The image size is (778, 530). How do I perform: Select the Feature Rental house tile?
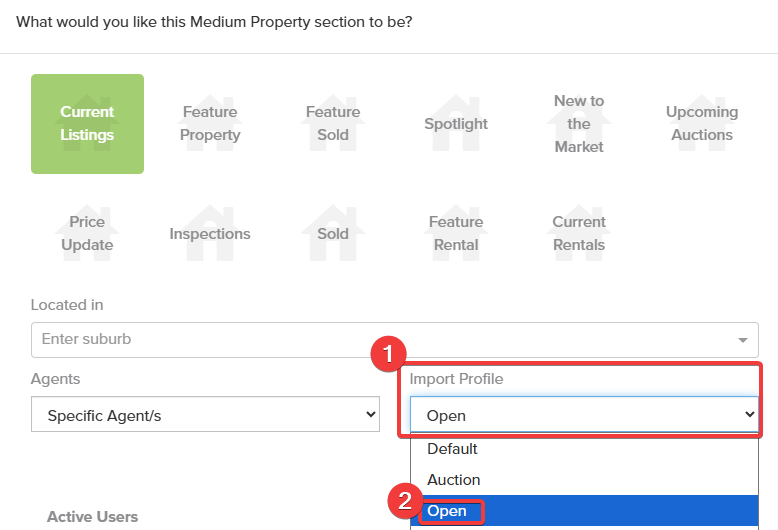coord(456,234)
